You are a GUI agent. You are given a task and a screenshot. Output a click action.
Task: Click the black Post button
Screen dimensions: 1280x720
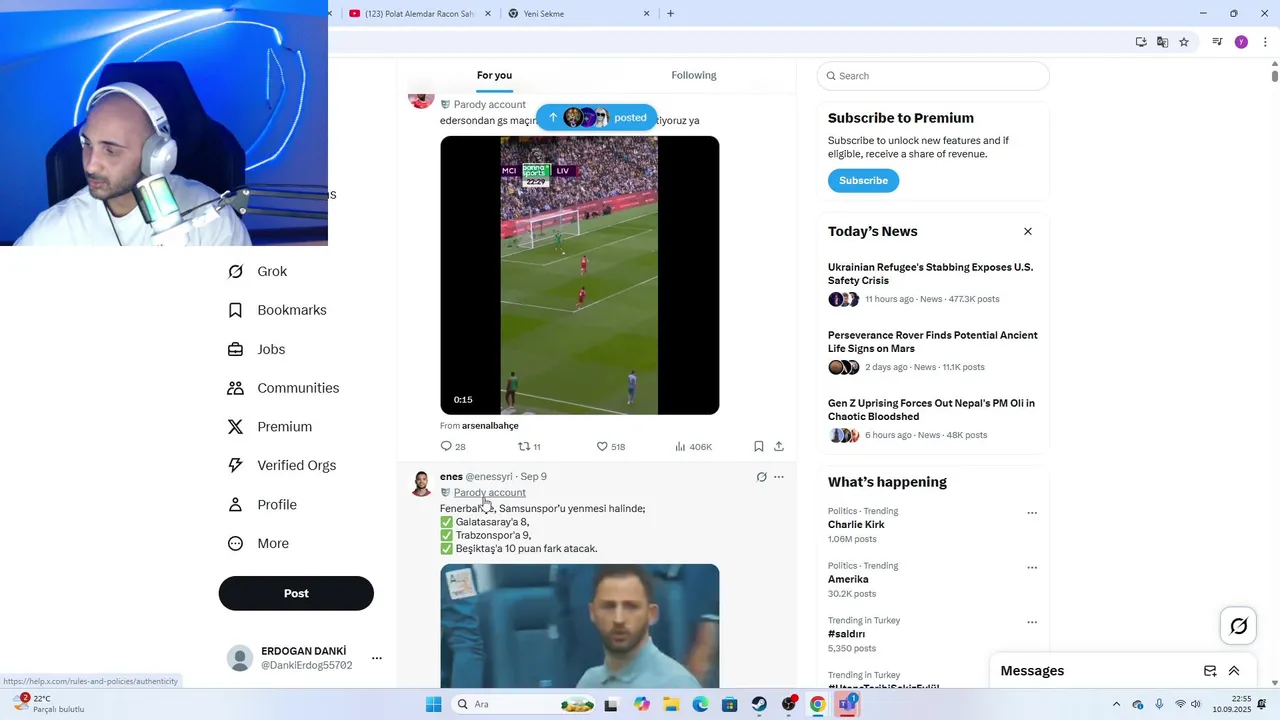click(x=296, y=593)
